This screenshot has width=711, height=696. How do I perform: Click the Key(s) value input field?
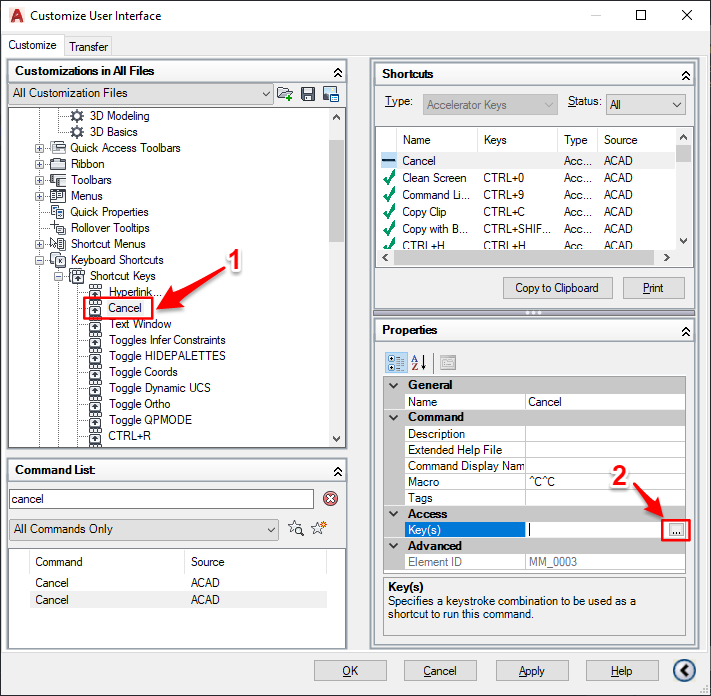[596, 530]
